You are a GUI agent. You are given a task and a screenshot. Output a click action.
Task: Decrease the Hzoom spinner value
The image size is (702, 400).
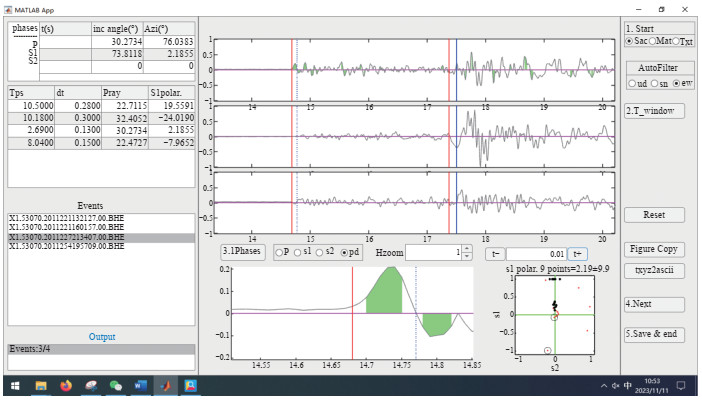pos(466,257)
